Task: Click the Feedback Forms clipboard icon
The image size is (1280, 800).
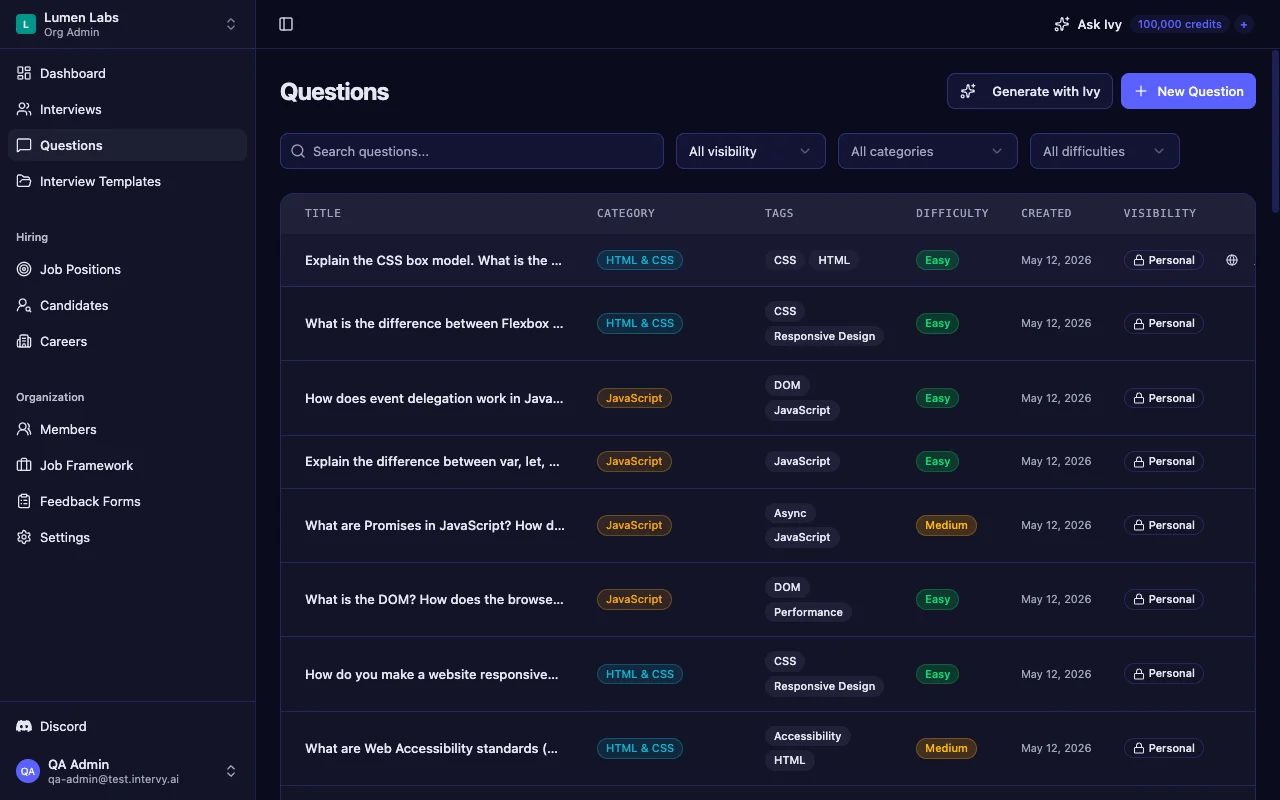Action: pos(24,501)
